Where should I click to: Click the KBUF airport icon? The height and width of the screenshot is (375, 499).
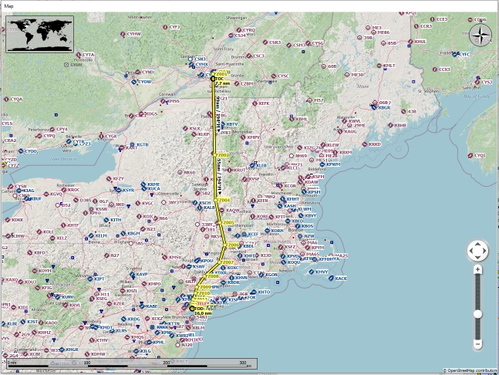point(27,199)
